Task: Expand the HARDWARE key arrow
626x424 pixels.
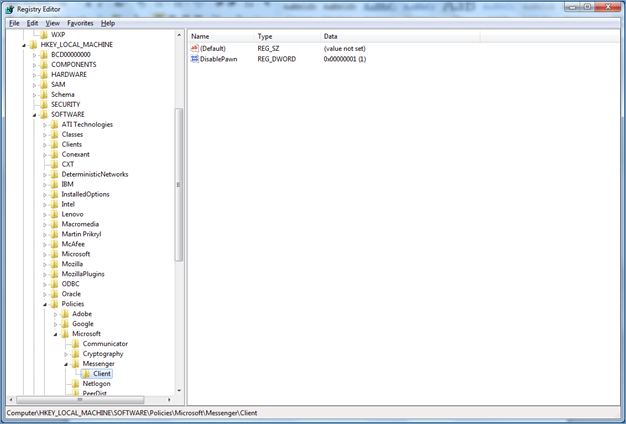Action: click(x=33, y=74)
